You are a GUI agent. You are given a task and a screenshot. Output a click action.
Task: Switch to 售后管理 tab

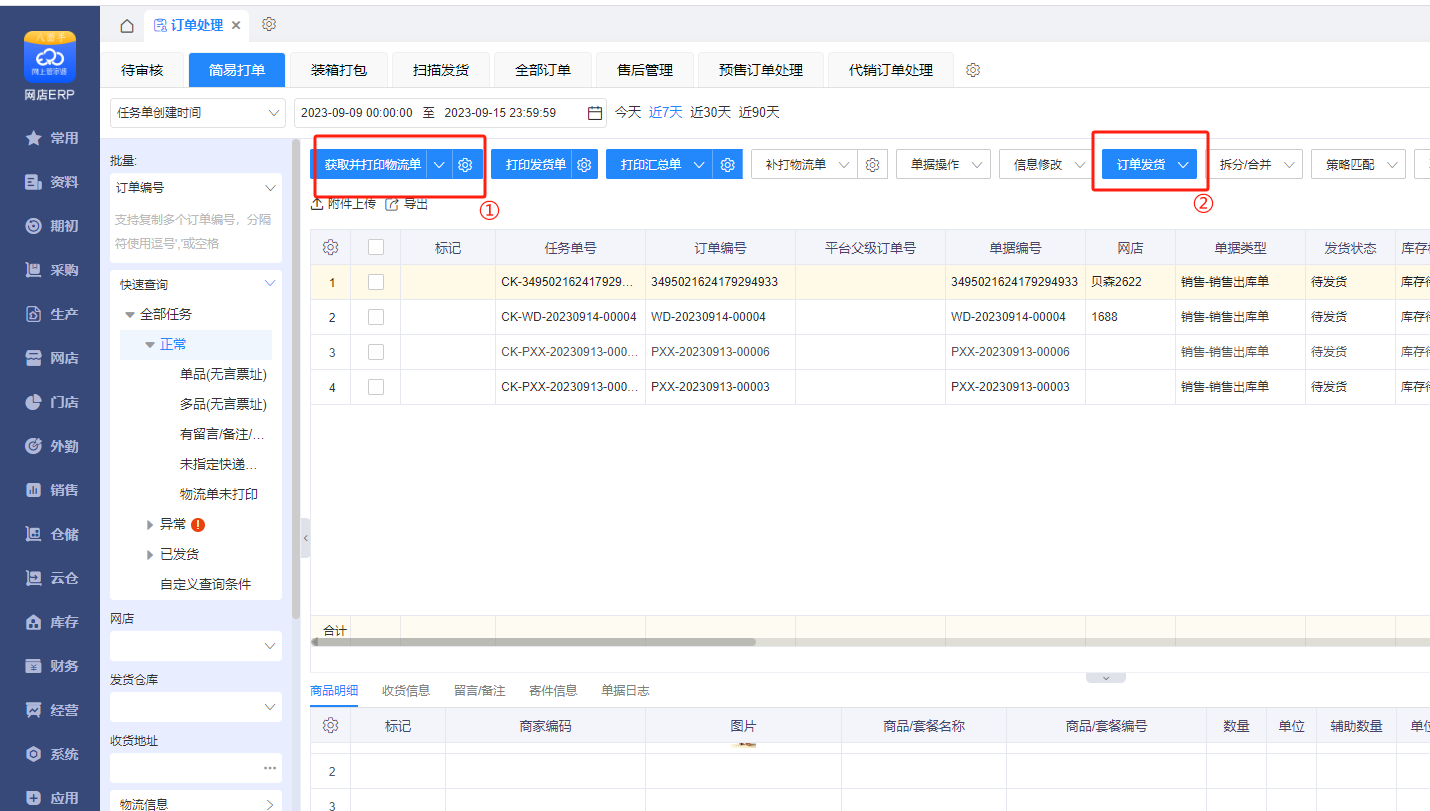645,70
